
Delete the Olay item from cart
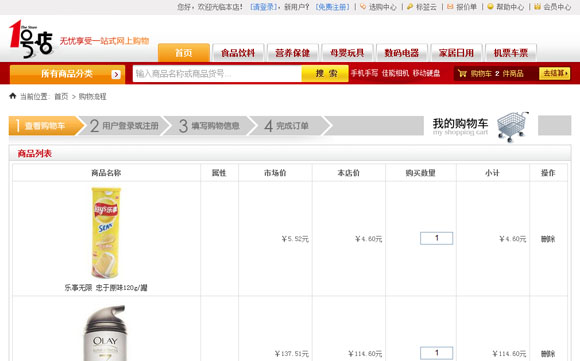tap(548, 354)
